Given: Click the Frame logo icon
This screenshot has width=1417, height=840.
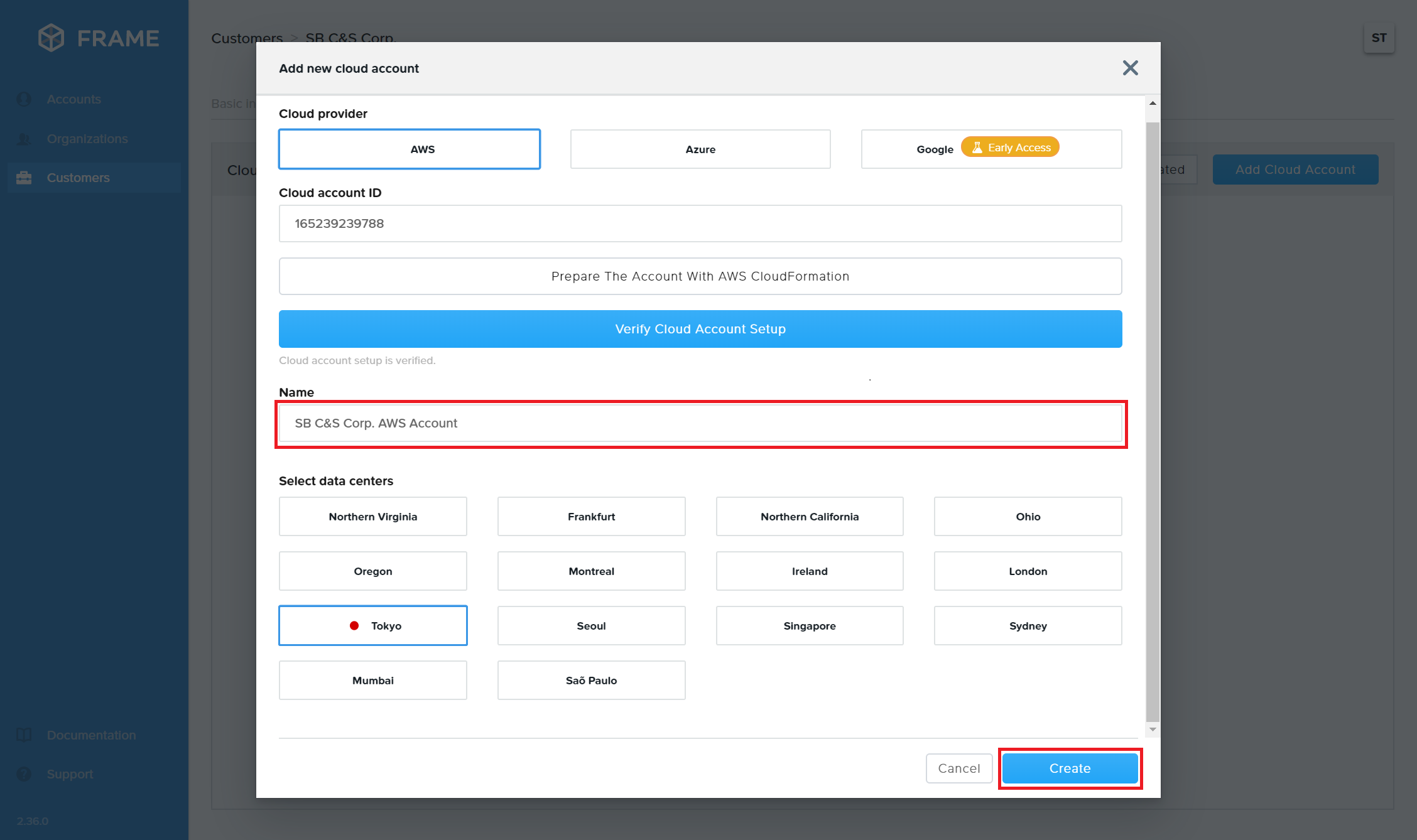Looking at the screenshot, I should click(x=51, y=38).
